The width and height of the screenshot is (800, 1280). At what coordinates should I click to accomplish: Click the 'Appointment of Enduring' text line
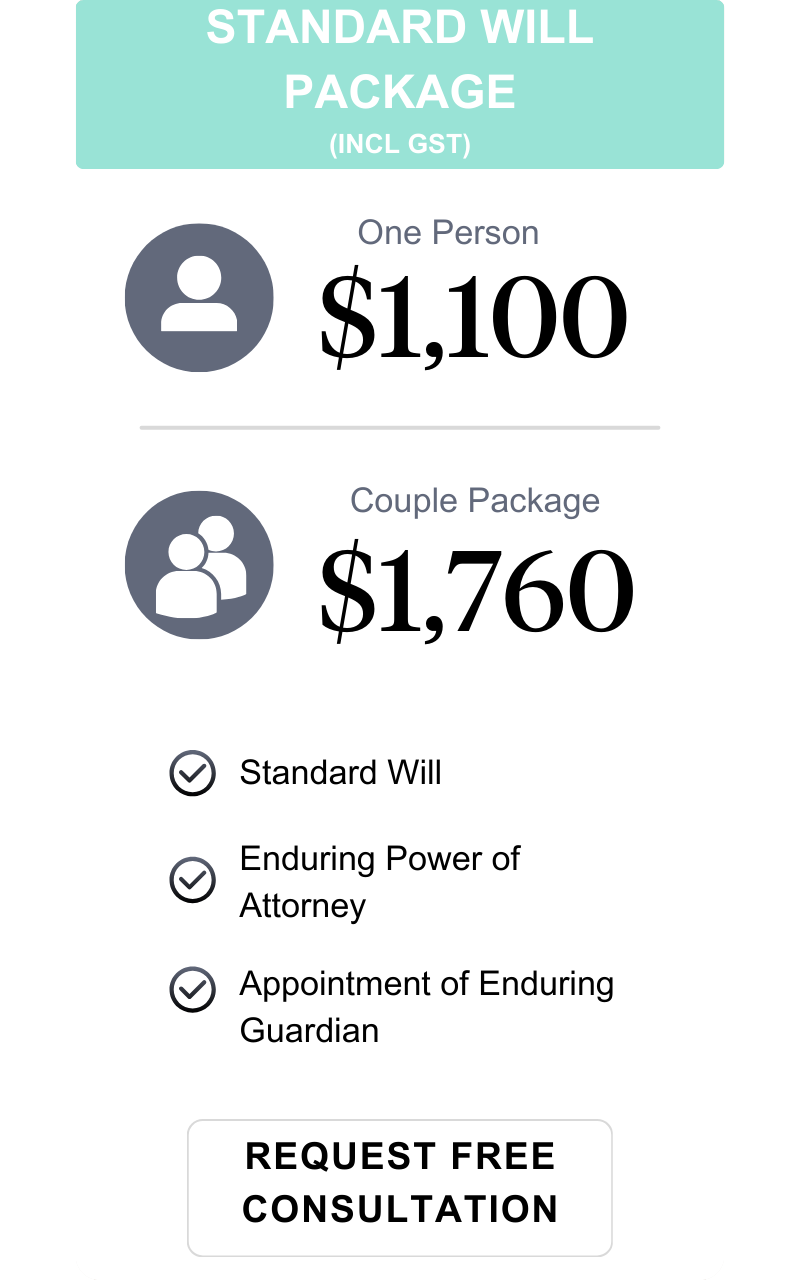pyautogui.click(x=427, y=984)
